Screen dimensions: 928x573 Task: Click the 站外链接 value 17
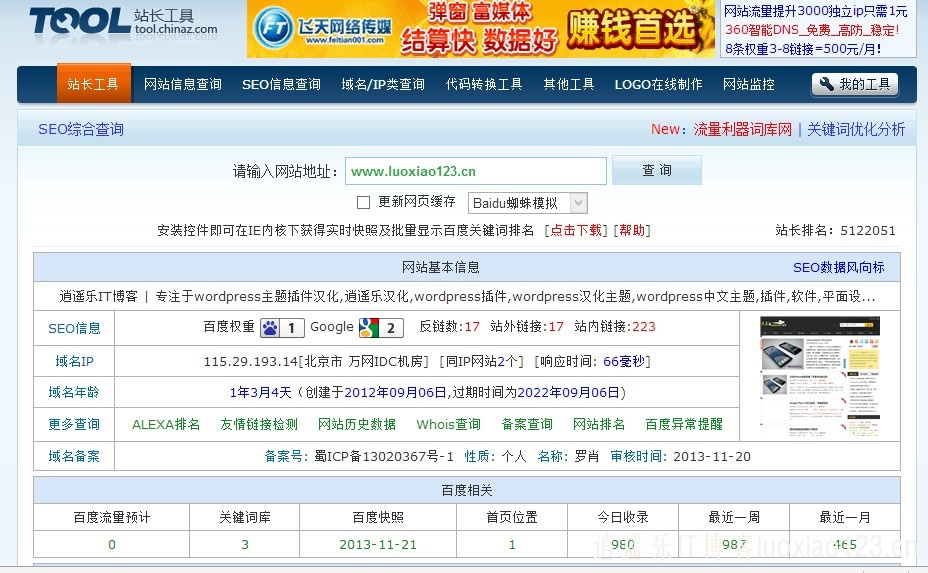click(x=556, y=327)
